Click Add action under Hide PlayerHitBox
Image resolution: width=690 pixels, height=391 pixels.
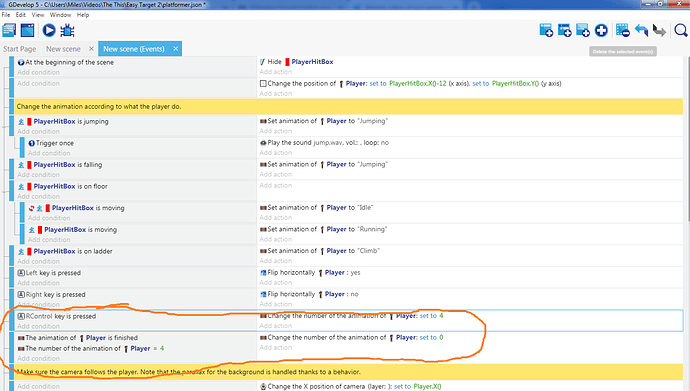(275, 72)
